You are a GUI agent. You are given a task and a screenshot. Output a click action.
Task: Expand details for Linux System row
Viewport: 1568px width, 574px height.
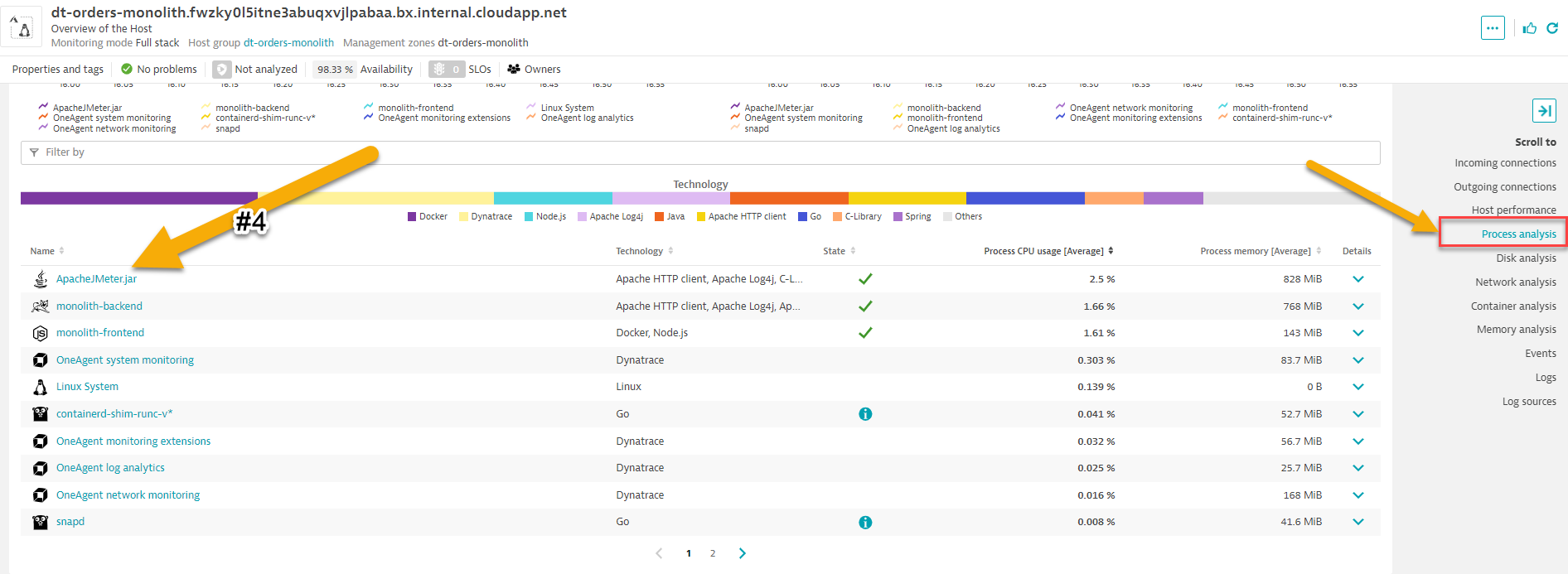pyautogui.click(x=1357, y=387)
